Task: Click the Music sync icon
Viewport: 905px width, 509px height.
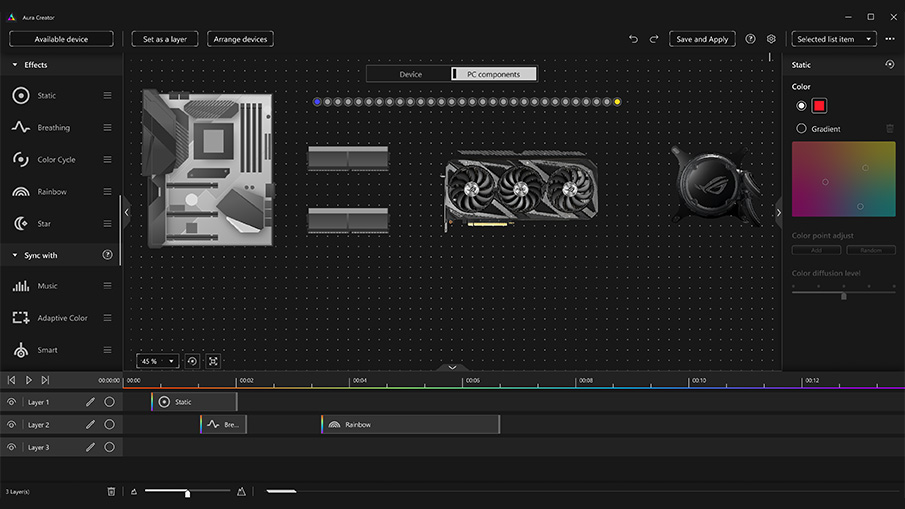Action: coord(20,286)
